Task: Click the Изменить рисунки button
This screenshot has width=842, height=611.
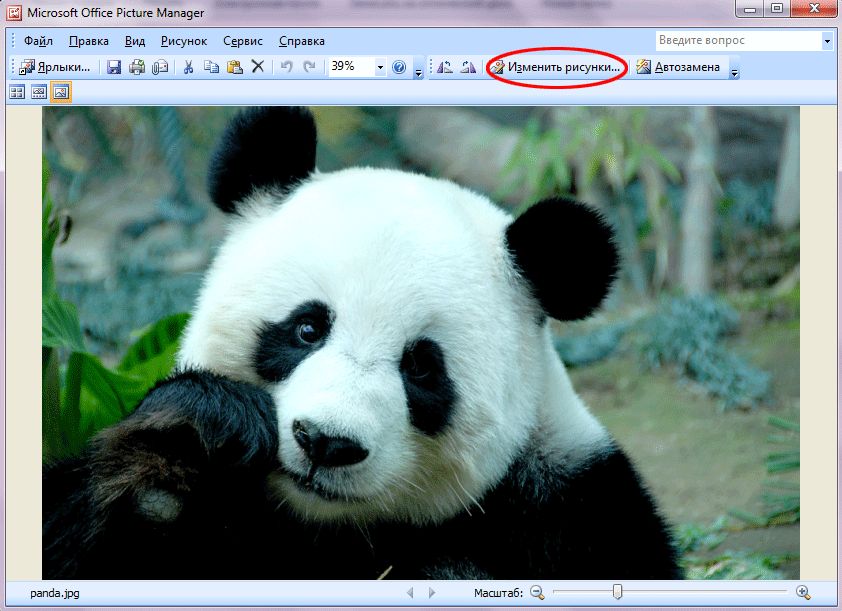Action: tap(555, 67)
